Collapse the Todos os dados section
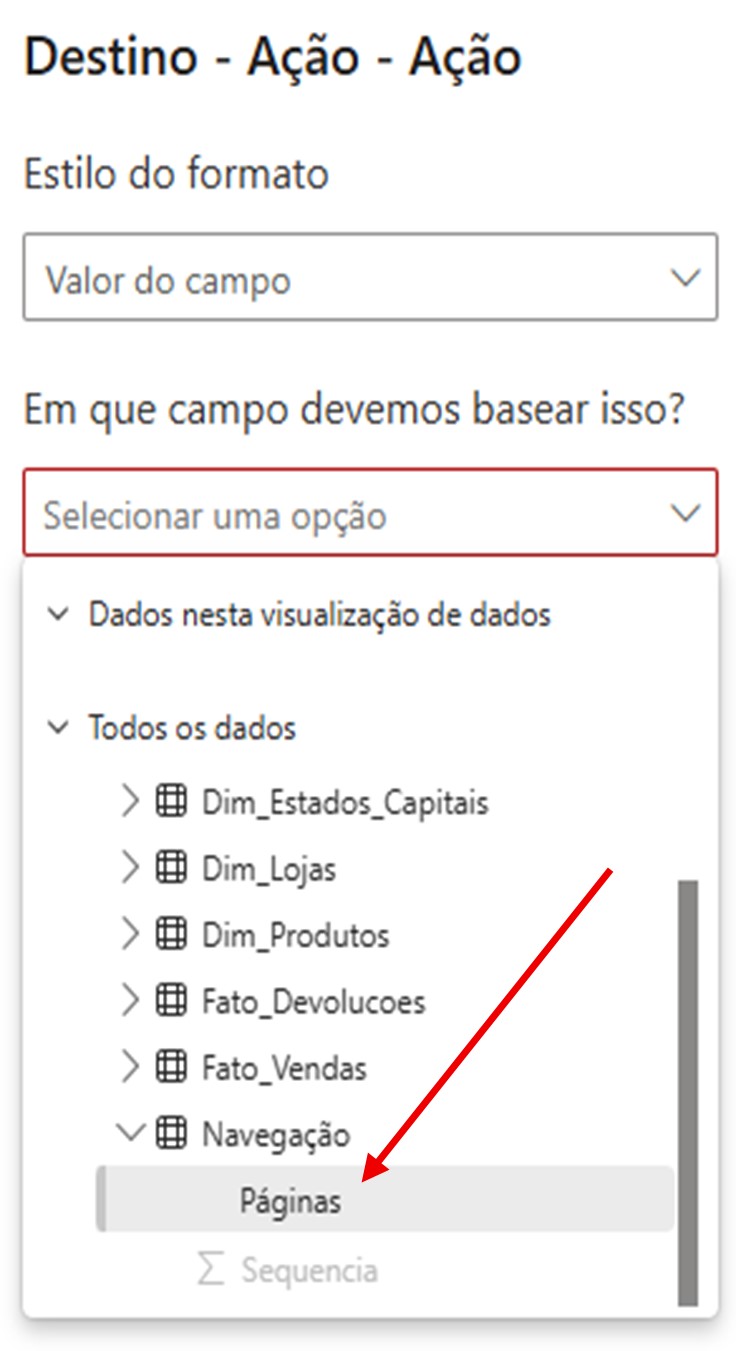The width and height of the screenshot is (736, 1351). [60, 727]
